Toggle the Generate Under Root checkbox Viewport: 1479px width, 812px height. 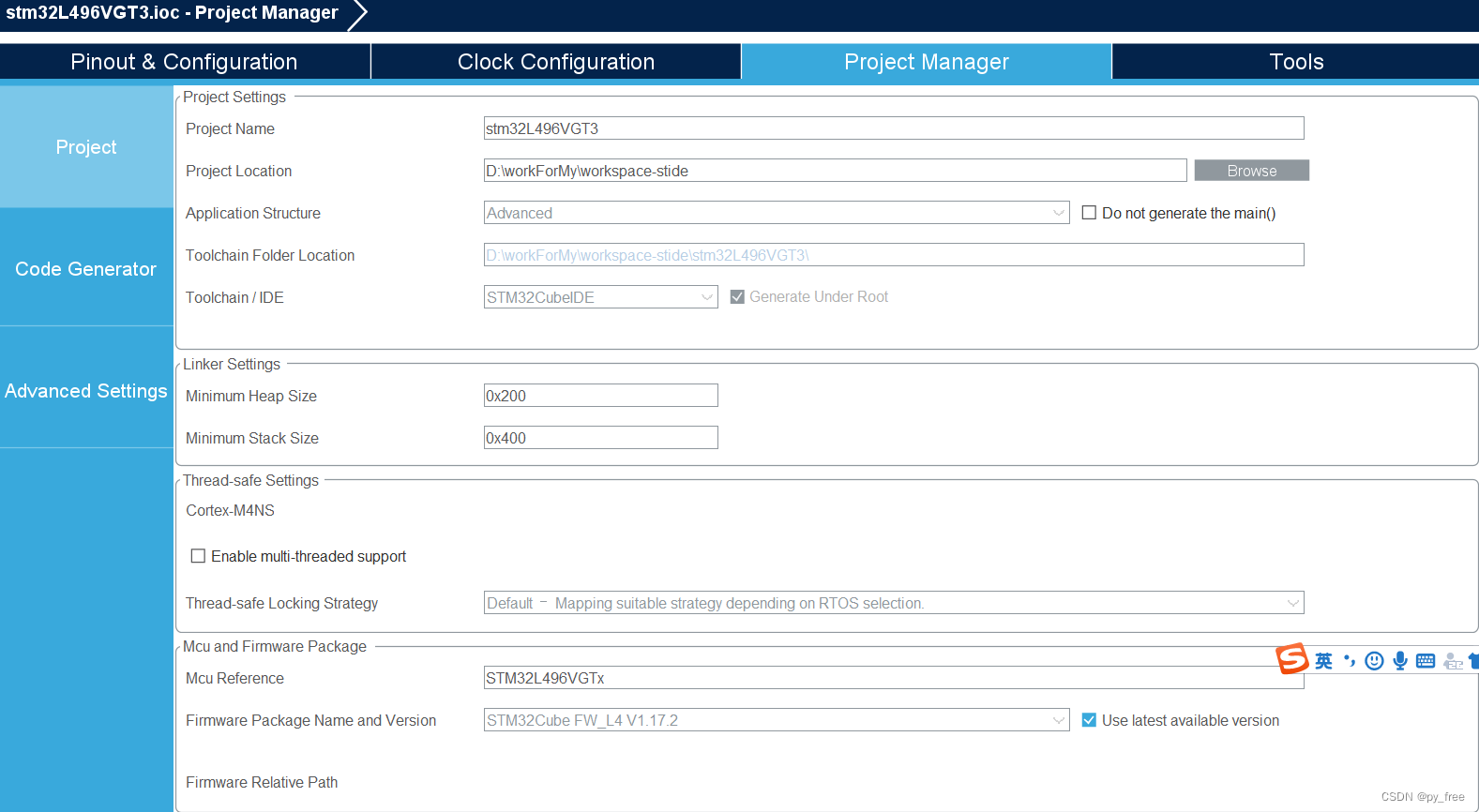(x=737, y=297)
